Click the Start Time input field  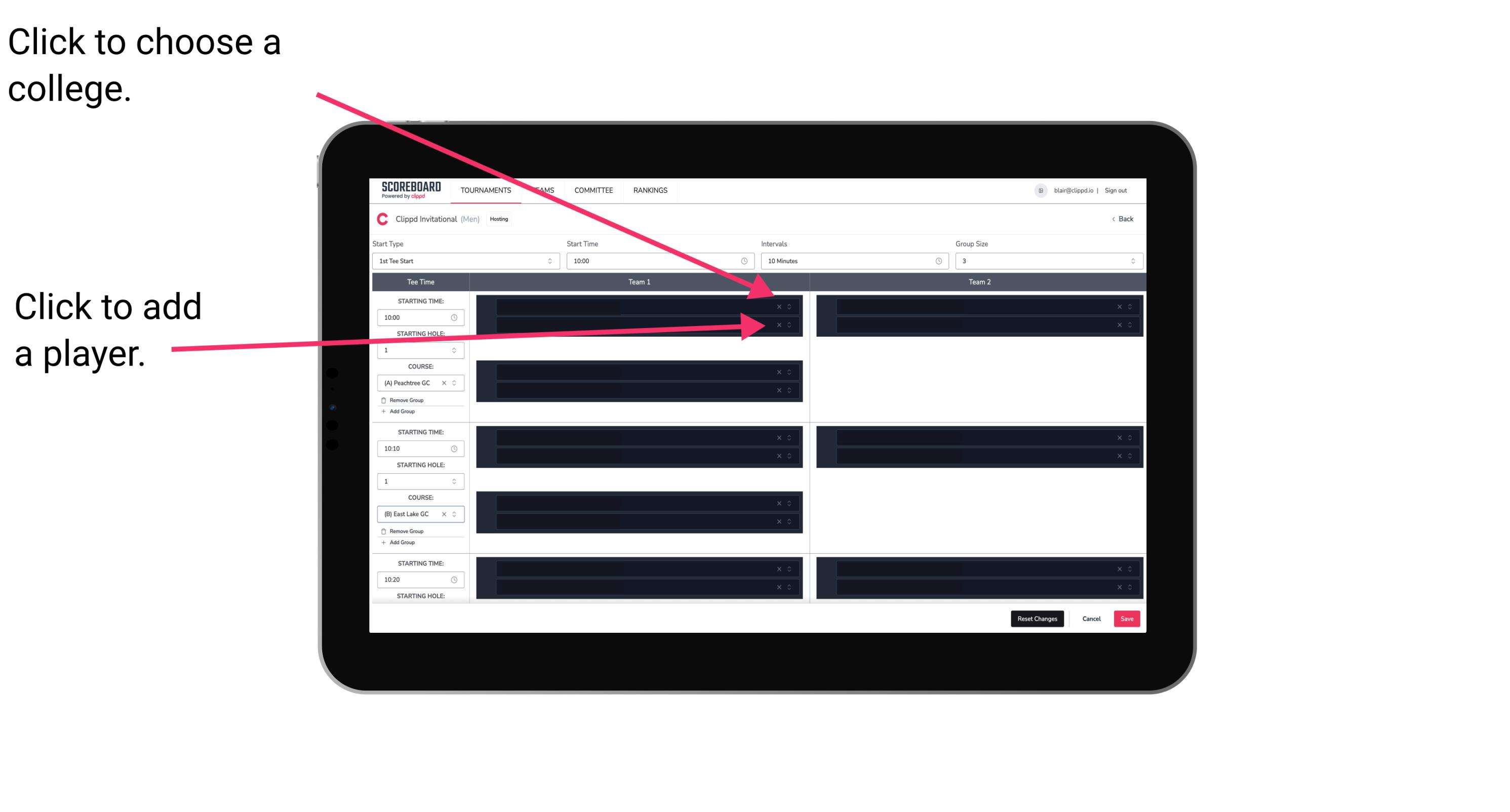pyautogui.click(x=659, y=261)
